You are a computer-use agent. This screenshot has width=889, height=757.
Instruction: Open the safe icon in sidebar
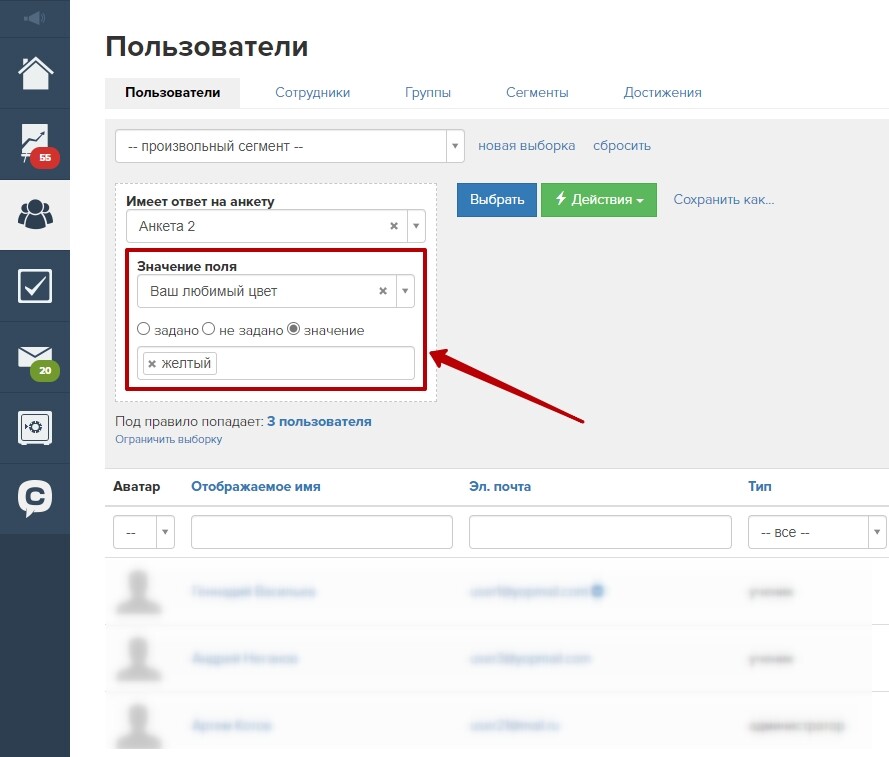[35, 428]
